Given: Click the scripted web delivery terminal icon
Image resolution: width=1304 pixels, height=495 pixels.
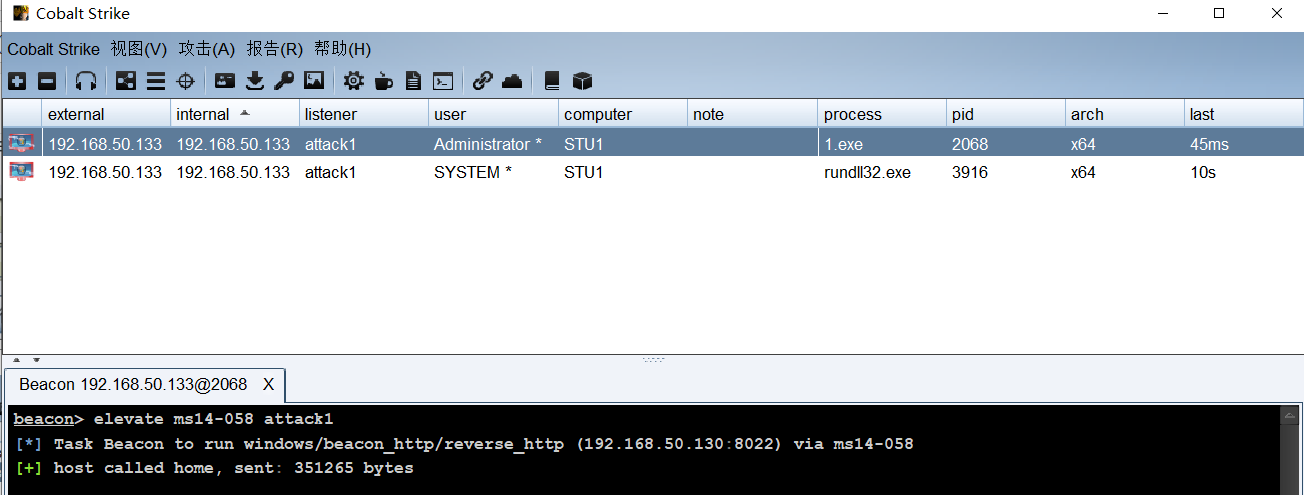Looking at the screenshot, I should click(x=443, y=81).
